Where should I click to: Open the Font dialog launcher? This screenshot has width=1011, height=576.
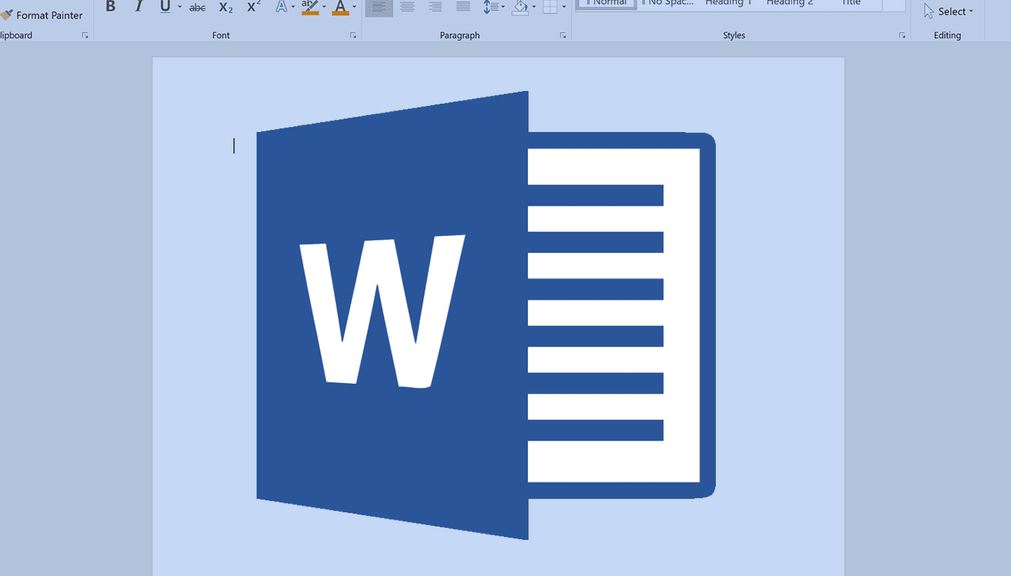tap(353, 35)
